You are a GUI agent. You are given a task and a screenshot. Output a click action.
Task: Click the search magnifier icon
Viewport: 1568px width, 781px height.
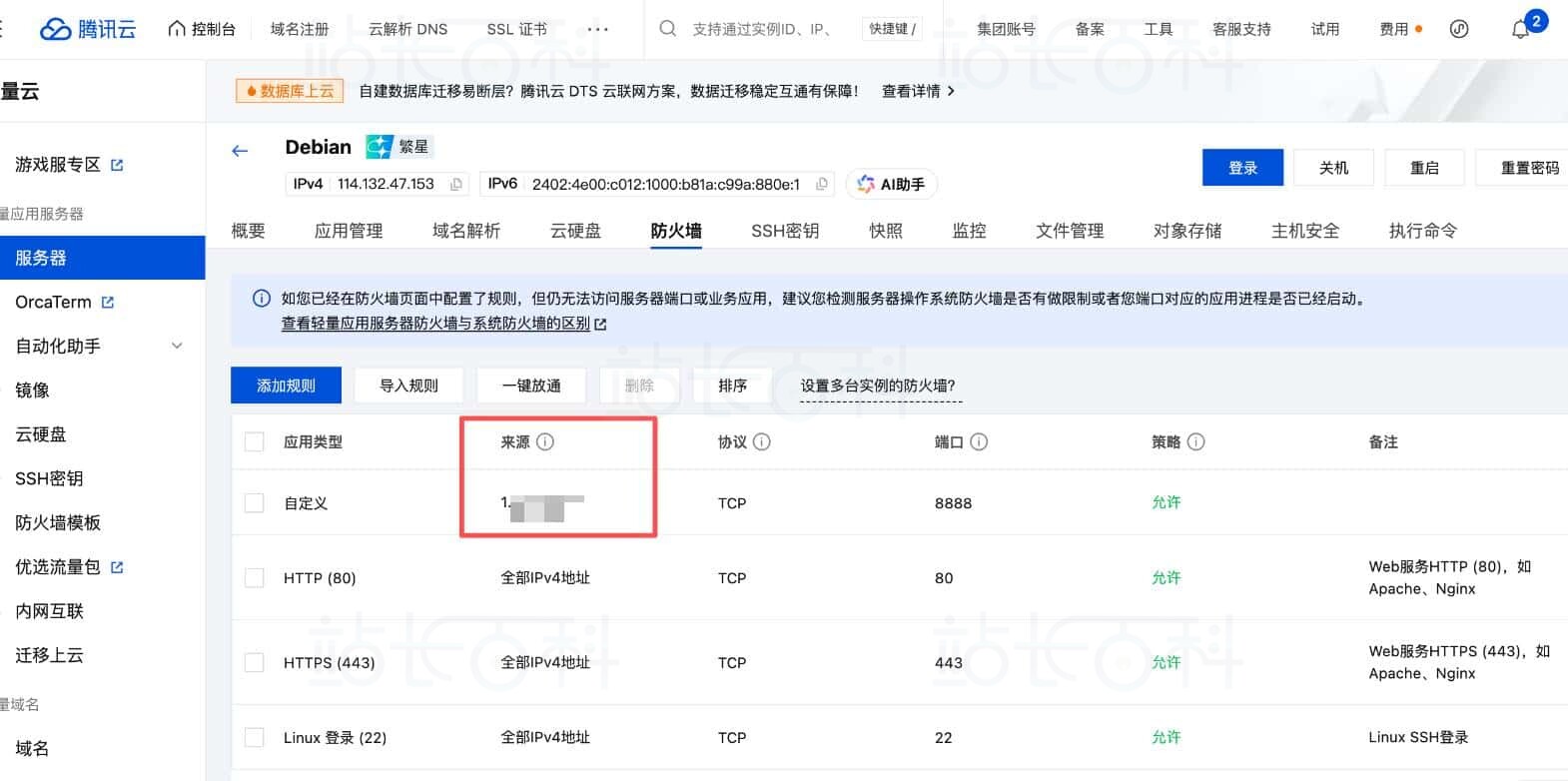click(668, 29)
